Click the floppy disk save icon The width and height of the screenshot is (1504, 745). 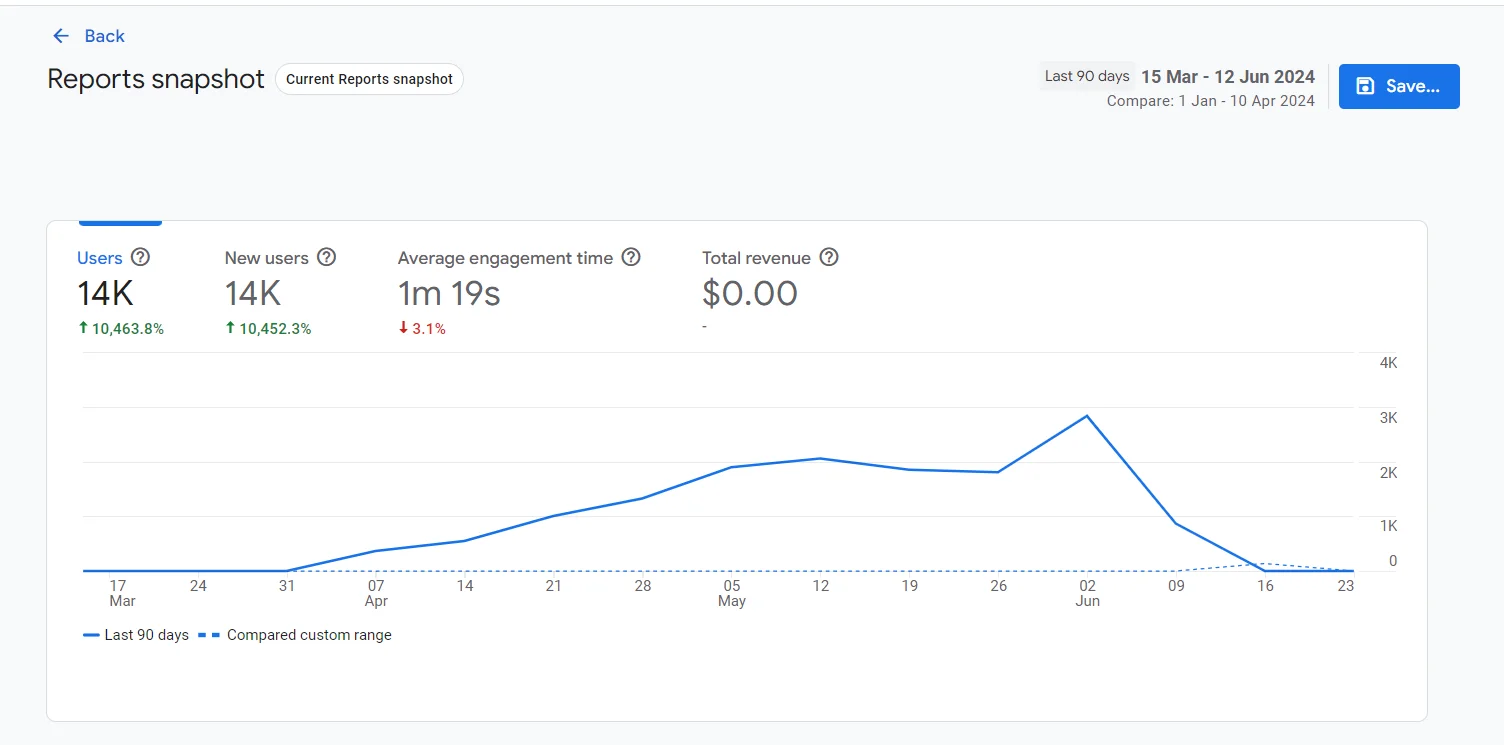(1365, 86)
